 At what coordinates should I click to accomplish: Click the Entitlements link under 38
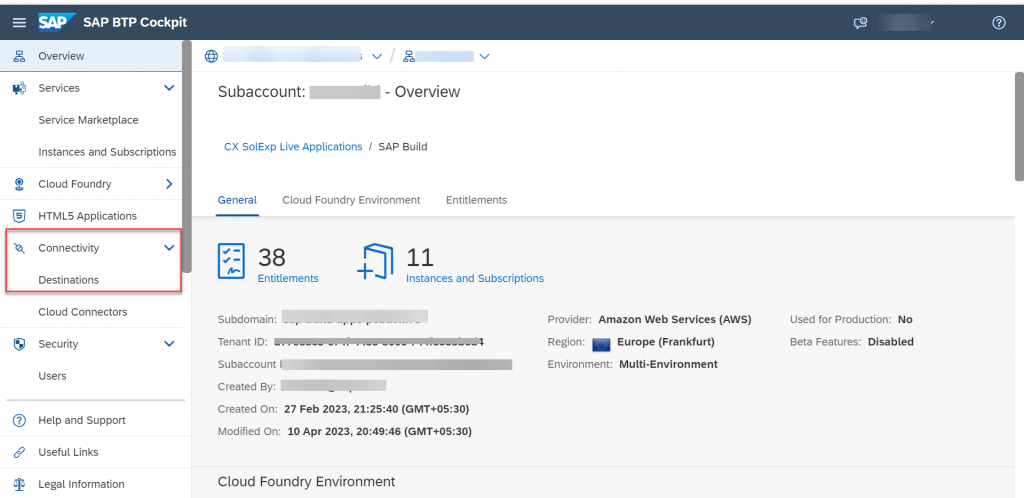tap(288, 279)
